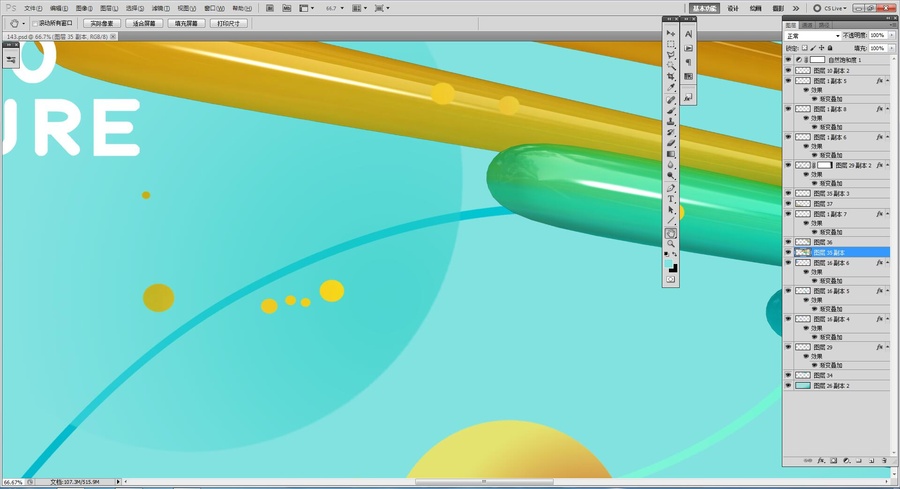
Task: Select the Brush tool
Action: [670, 111]
